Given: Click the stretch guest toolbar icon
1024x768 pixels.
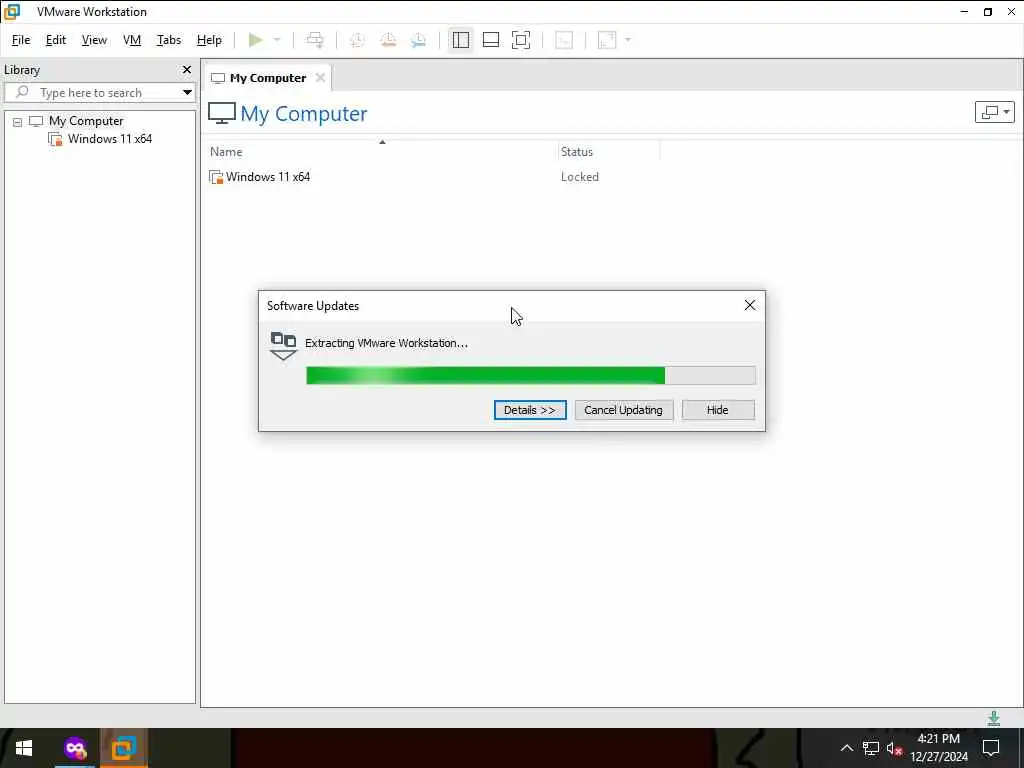Looking at the screenshot, I should 607,40.
